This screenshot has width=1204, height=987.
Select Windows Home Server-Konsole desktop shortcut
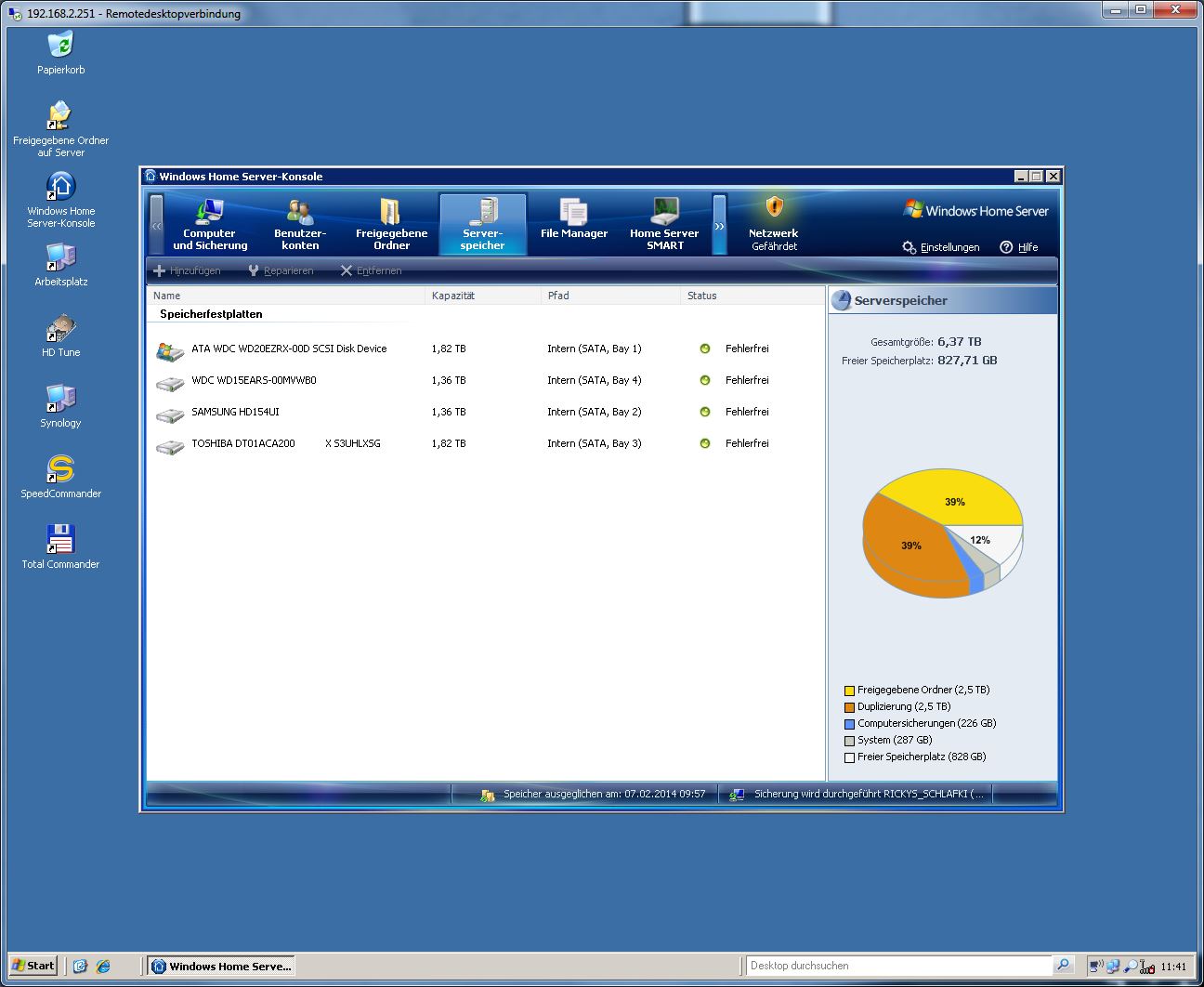(x=60, y=199)
